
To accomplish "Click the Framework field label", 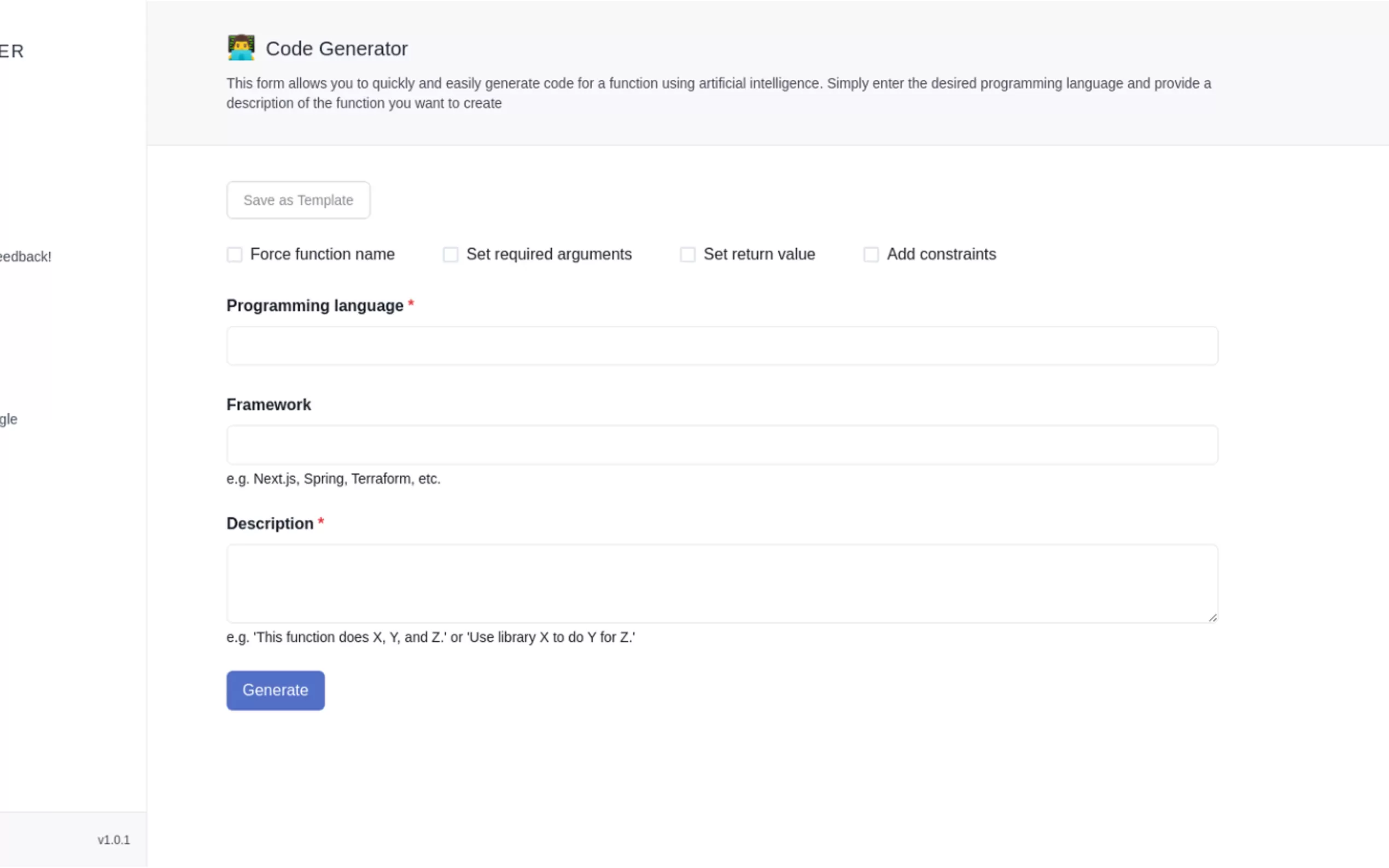I will pyautogui.click(x=268, y=404).
